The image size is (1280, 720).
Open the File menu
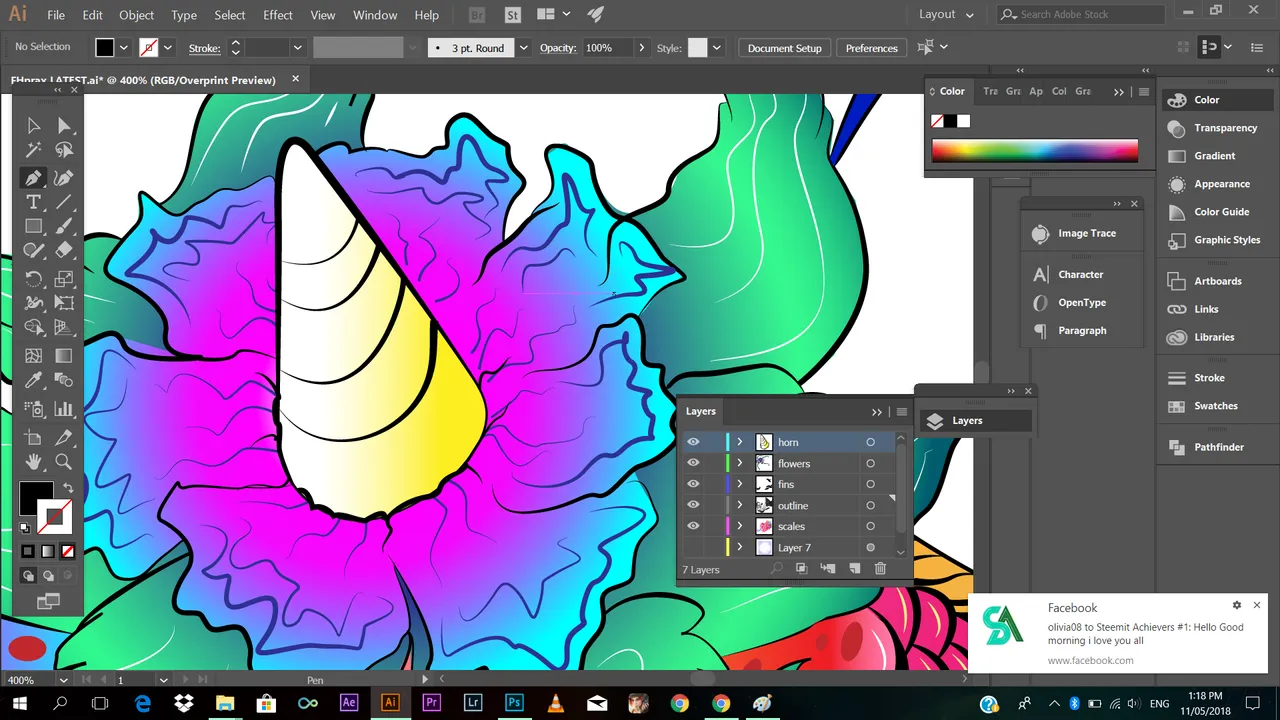click(x=56, y=15)
